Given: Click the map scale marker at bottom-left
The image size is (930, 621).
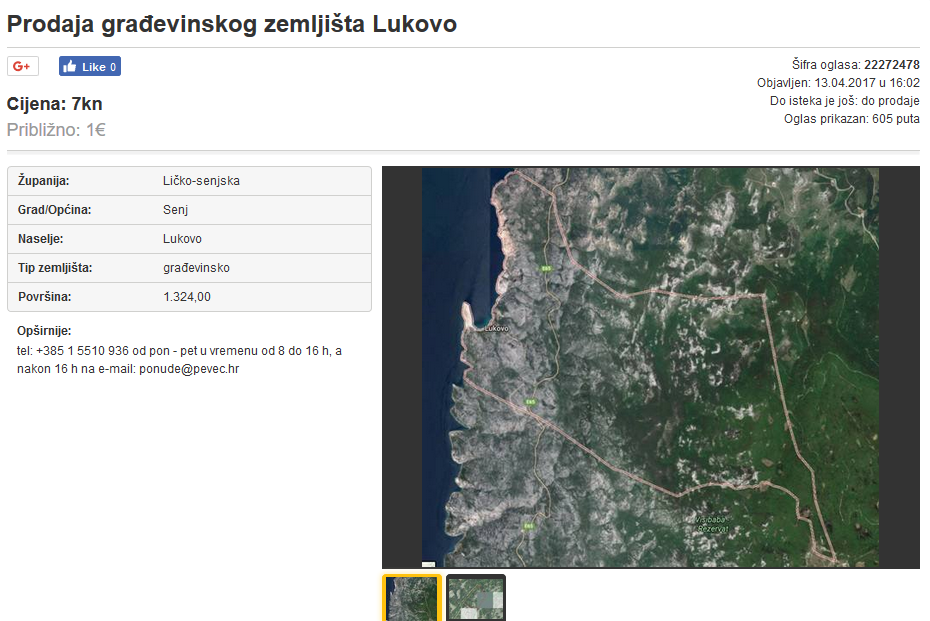Looking at the screenshot, I should click(428, 564).
